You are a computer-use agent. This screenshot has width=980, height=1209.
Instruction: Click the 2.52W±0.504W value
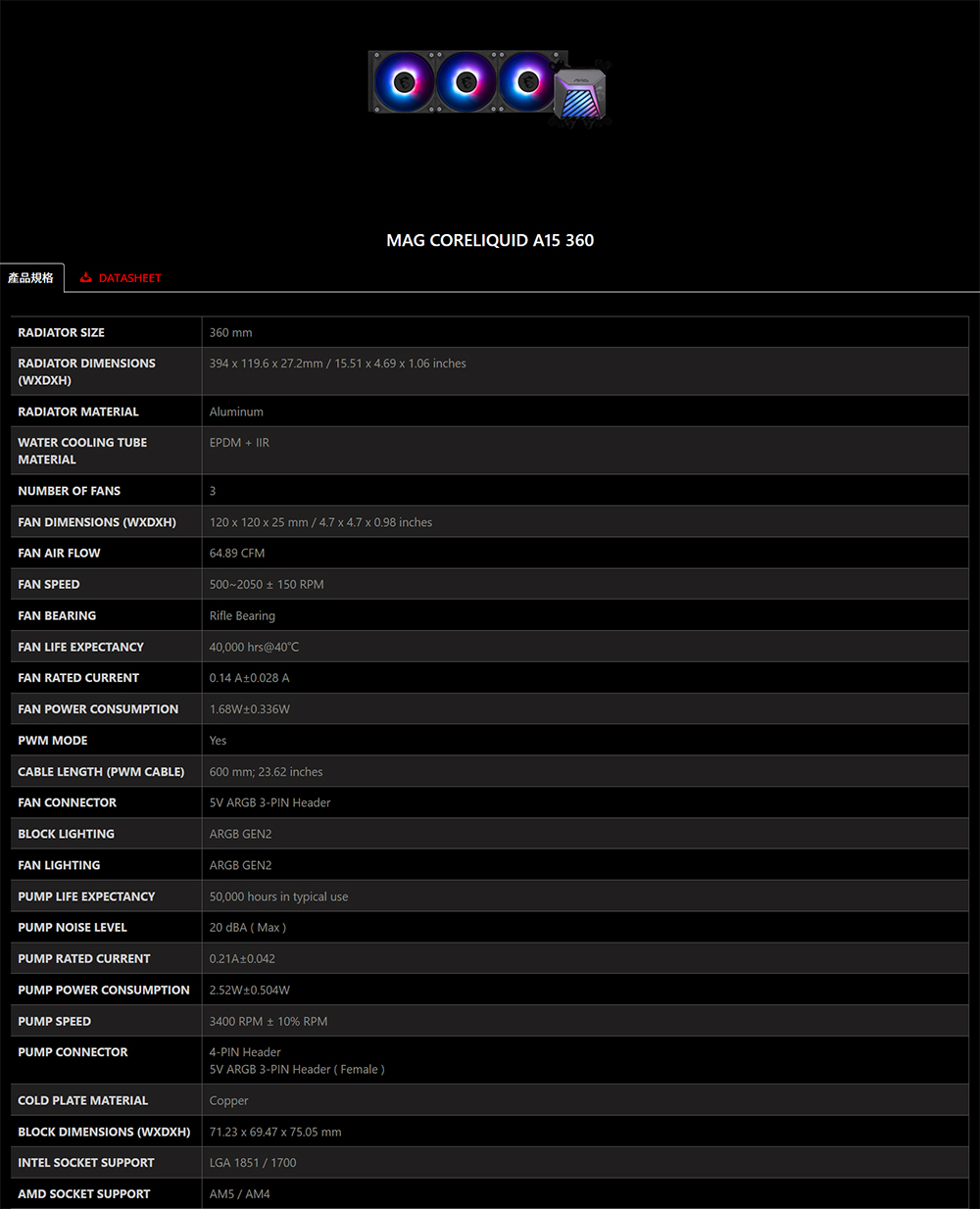click(x=249, y=991)
